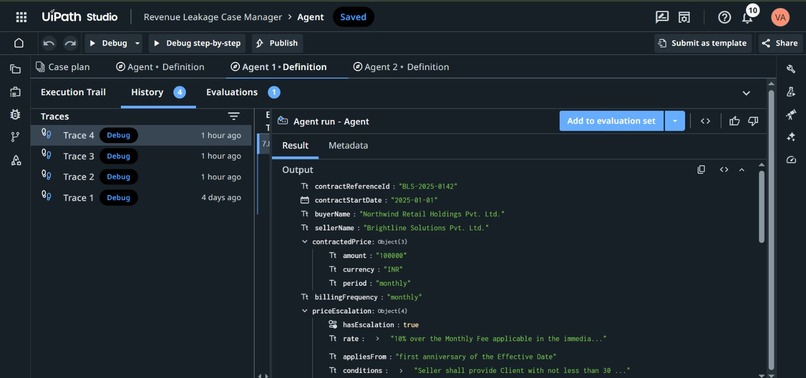Click the buyerName value Northwind Retail Holdings
The width and height of the screenshot is (806, 378).
coord(432,214)
